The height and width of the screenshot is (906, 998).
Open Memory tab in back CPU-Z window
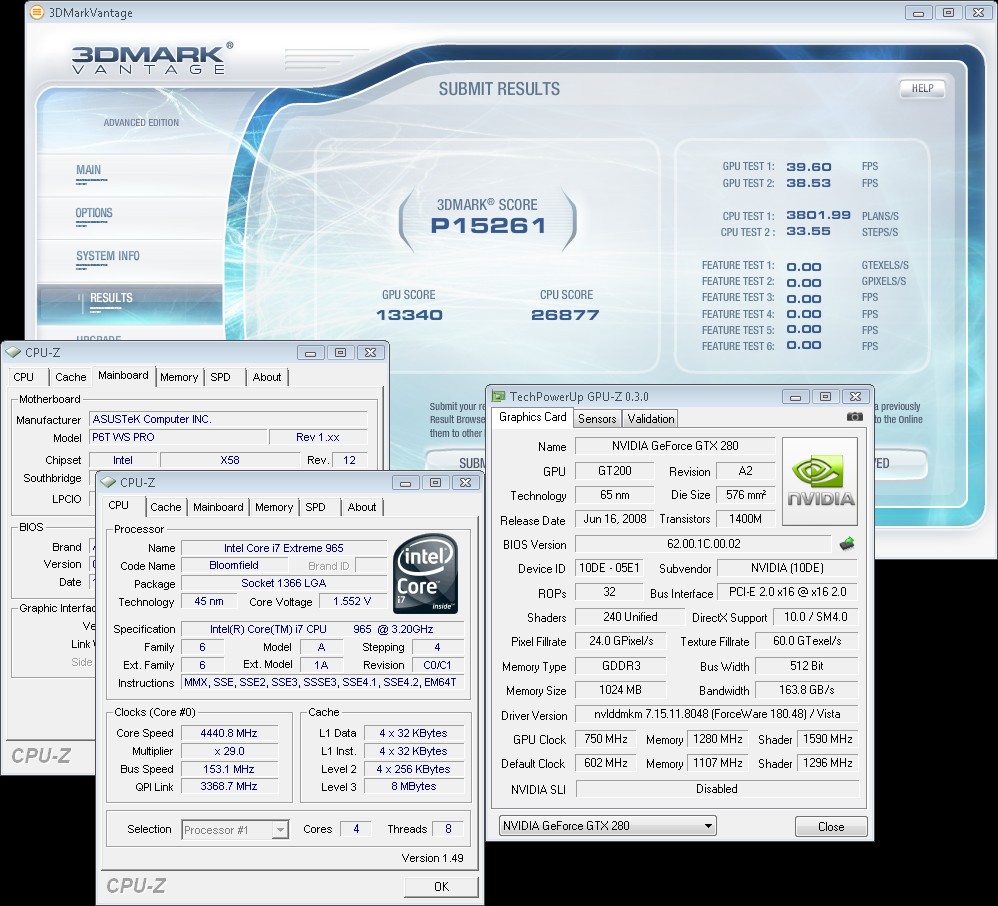pos(179,377)
